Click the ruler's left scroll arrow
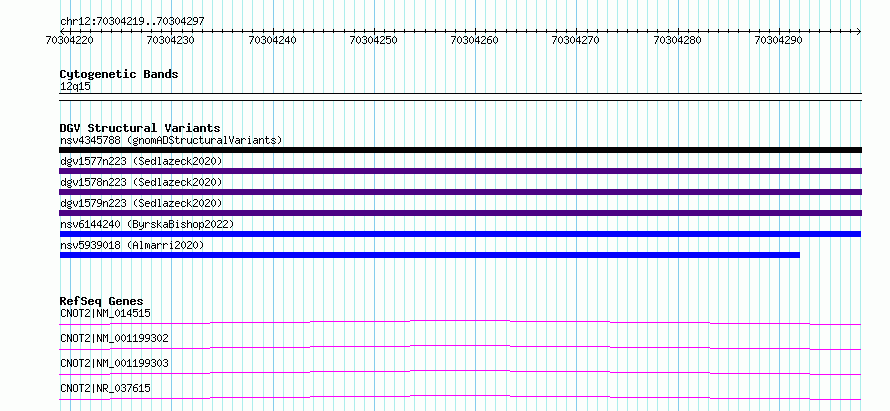The height and width of the screenshot is (411, 890). pyautogui.click(x=62, y=31)
